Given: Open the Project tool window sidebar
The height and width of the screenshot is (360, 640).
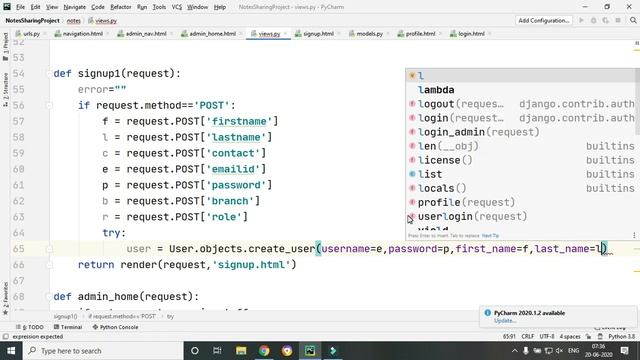Looking at the screenshot, I should point(5,46).
